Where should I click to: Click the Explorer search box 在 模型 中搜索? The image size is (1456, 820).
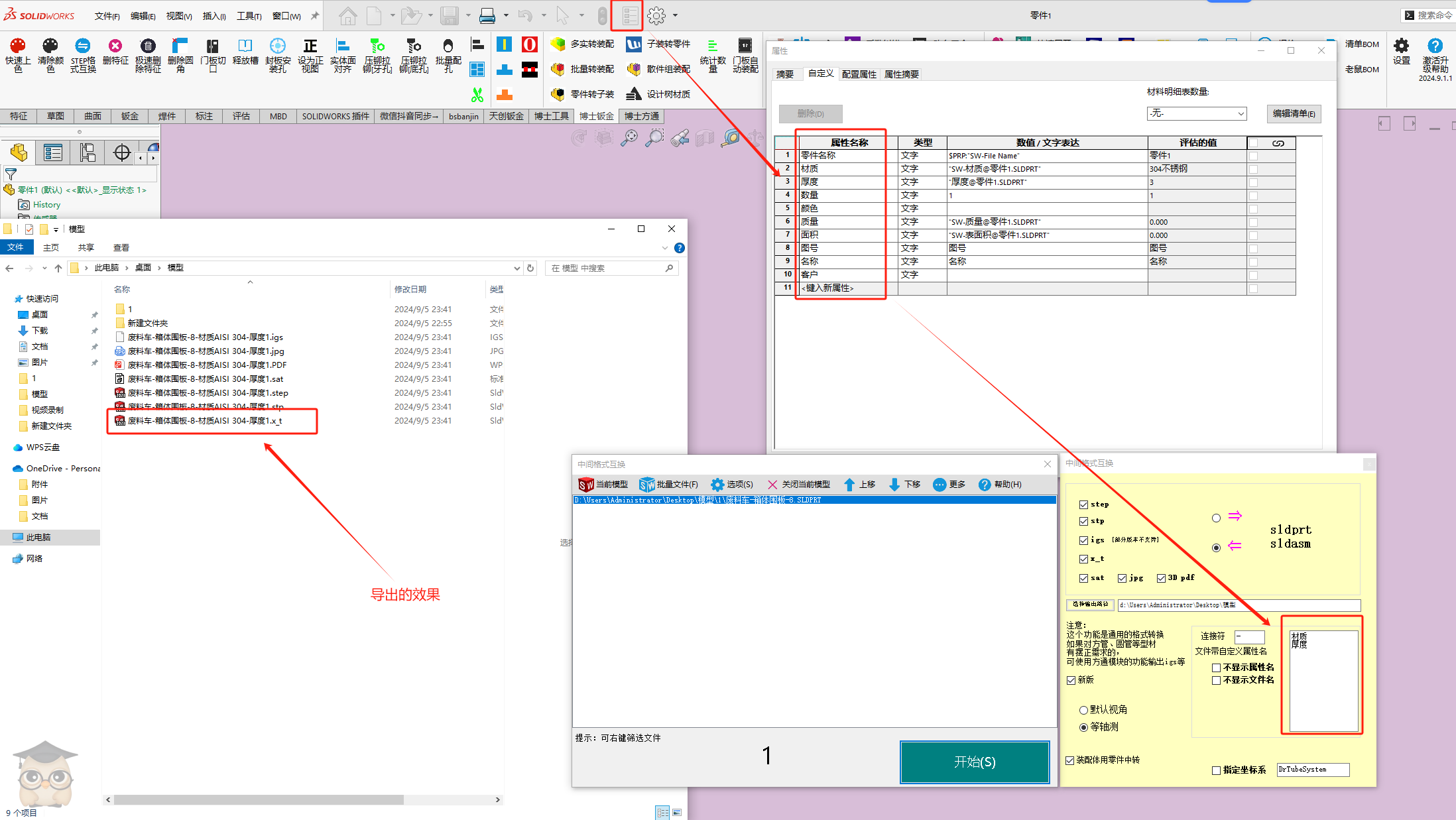point(611,268)
